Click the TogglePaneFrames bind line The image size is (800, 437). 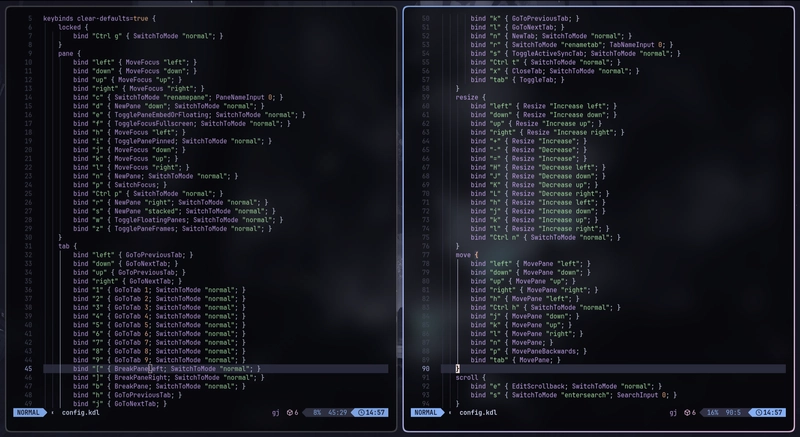click(172, 229)
